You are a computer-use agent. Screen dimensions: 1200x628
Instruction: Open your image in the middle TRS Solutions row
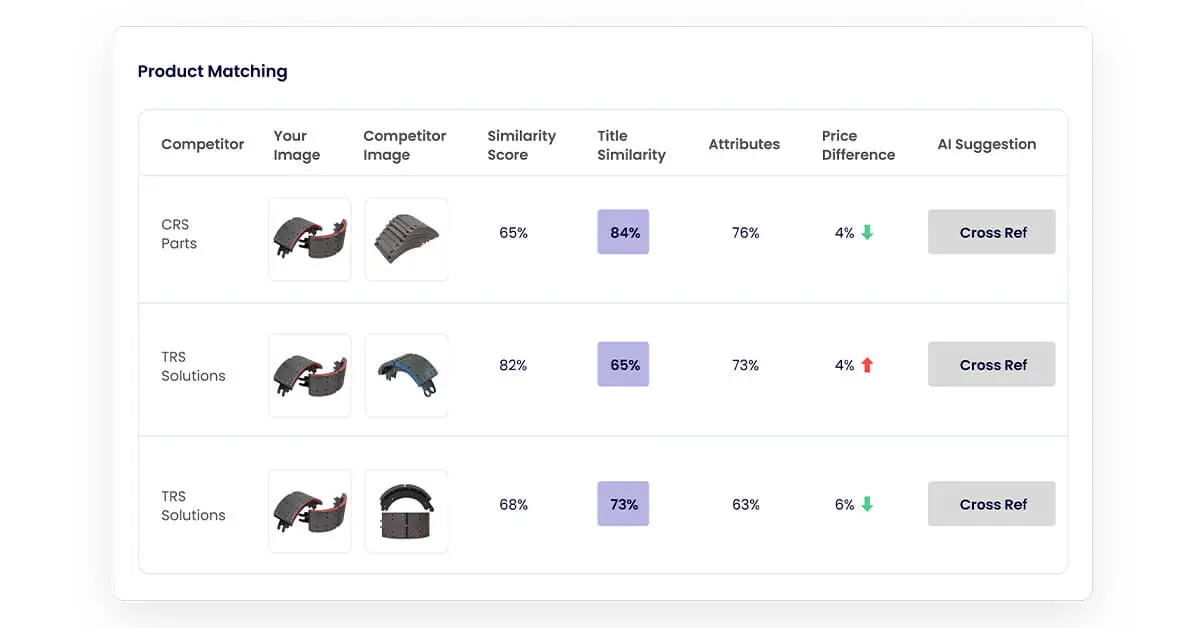click(310, 375)
